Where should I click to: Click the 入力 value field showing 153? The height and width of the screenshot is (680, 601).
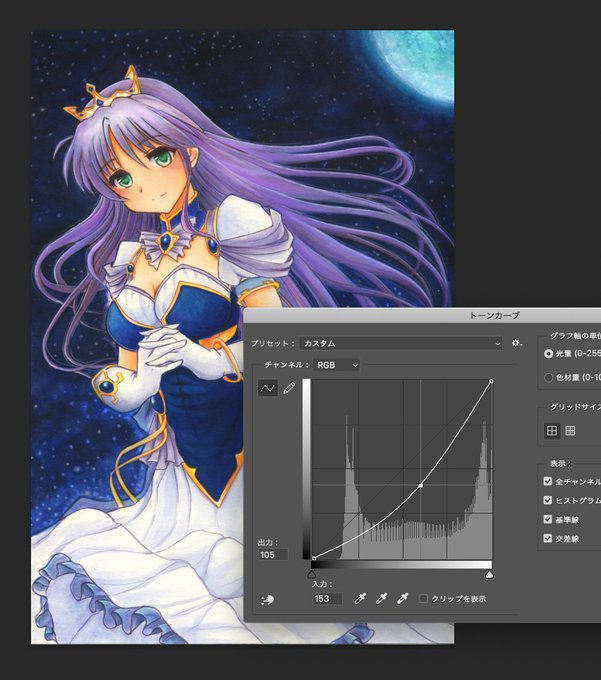click(x=327, y=599)
